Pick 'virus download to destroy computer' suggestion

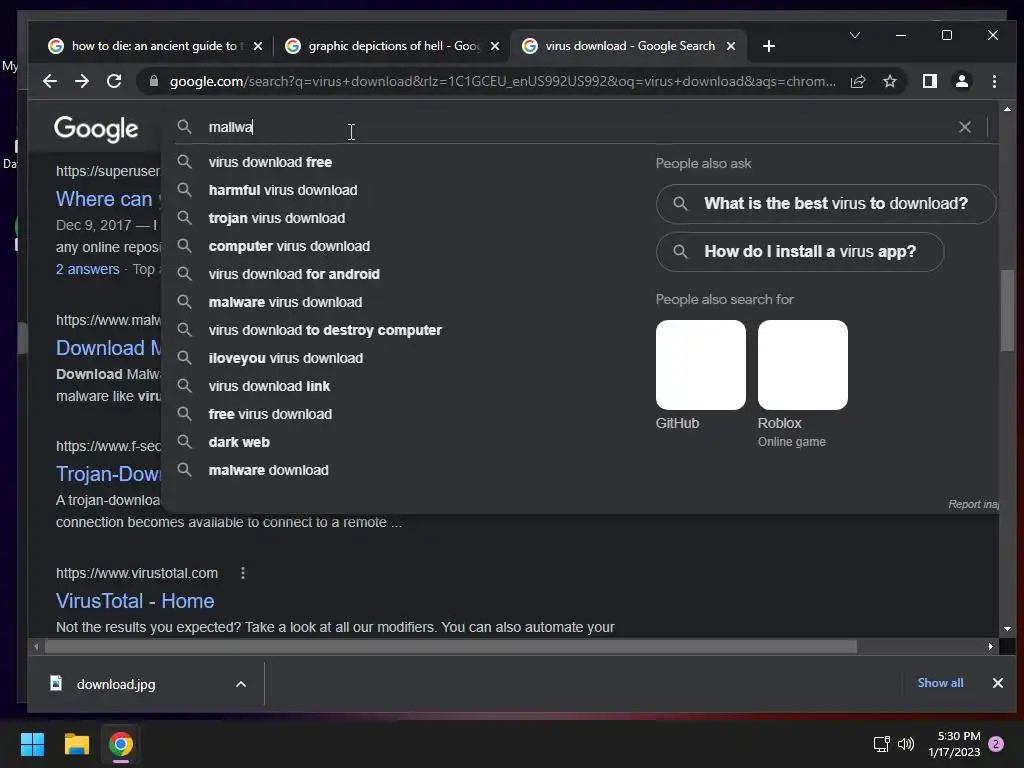tap(325, 330)
